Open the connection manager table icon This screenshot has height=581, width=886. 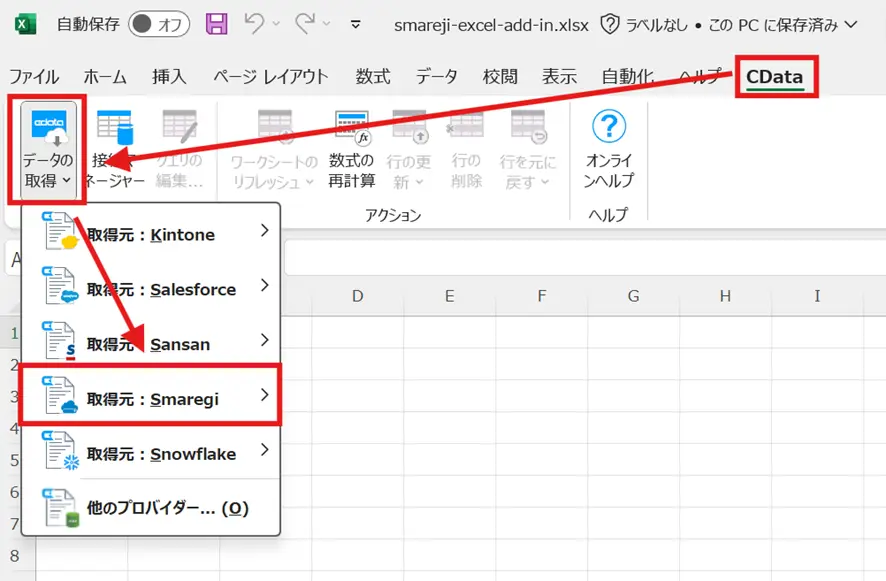(115, 127)
